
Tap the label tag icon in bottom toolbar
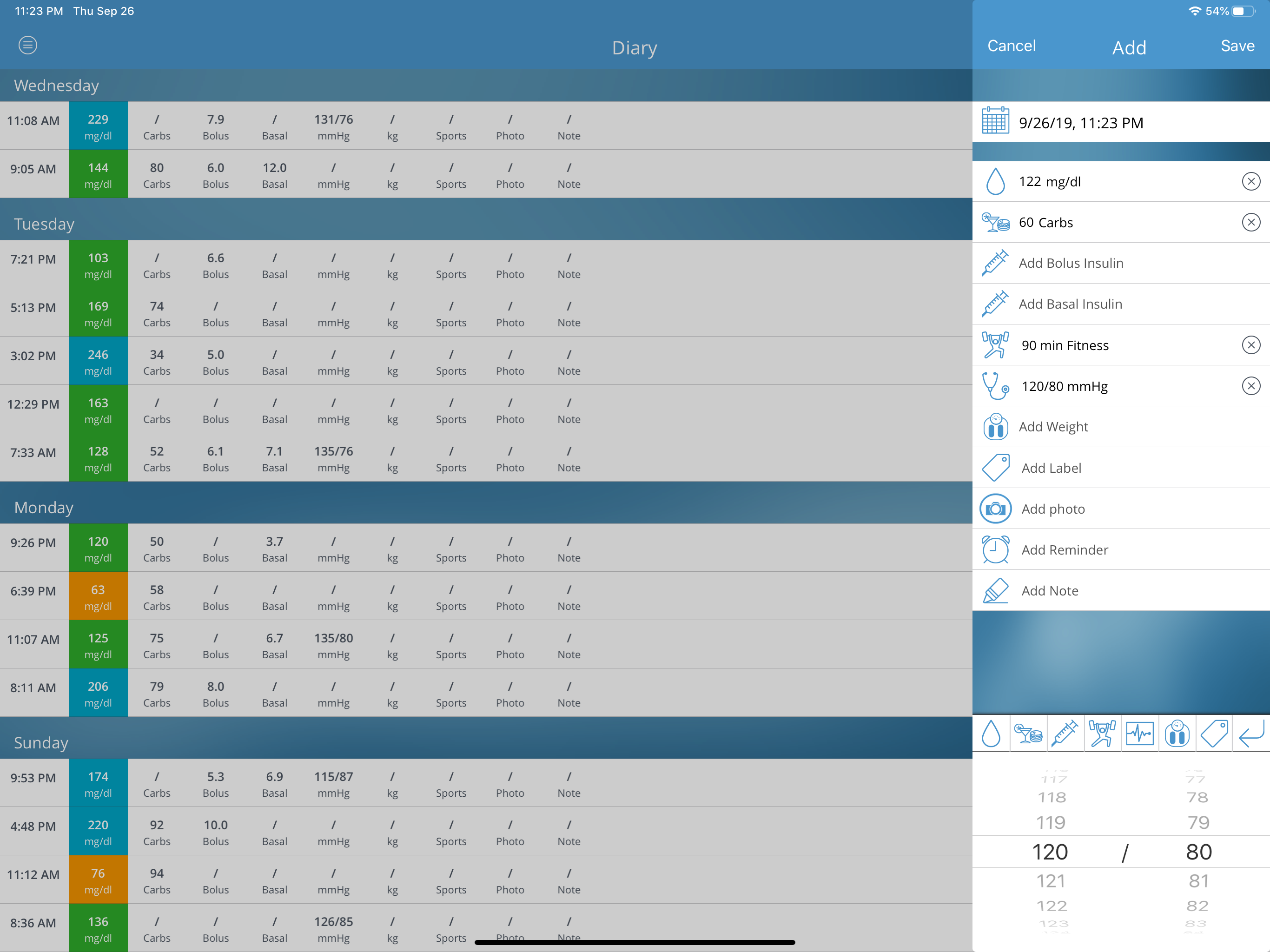coord(1214,733)
